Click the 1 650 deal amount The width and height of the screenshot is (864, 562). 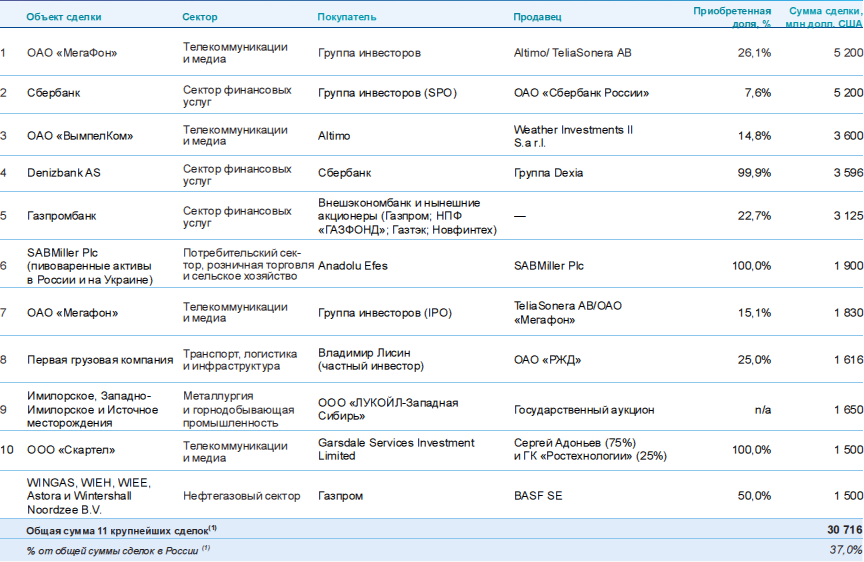(x=848, y=410)
